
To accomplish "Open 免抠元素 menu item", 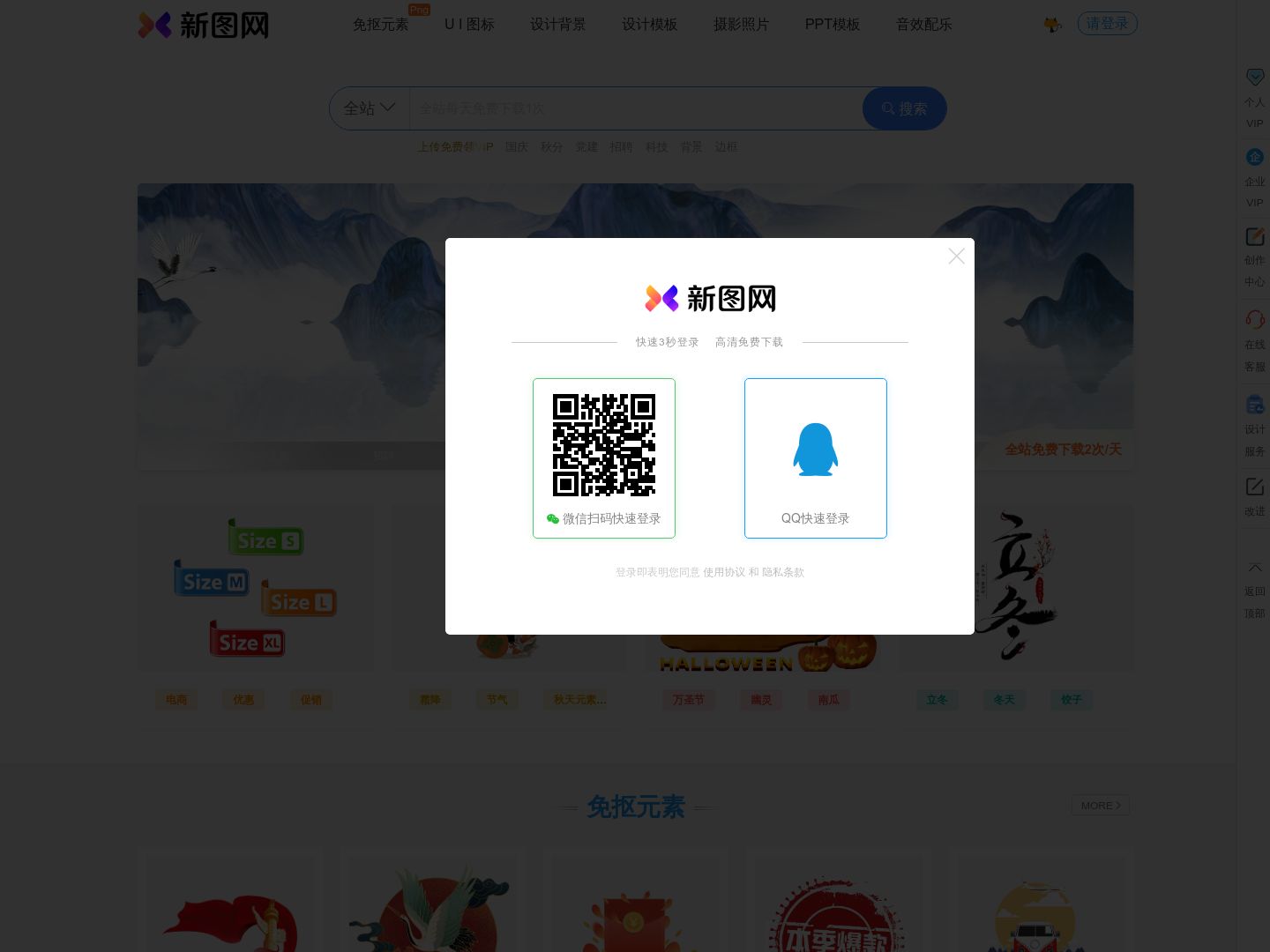I will pos(380,25).
